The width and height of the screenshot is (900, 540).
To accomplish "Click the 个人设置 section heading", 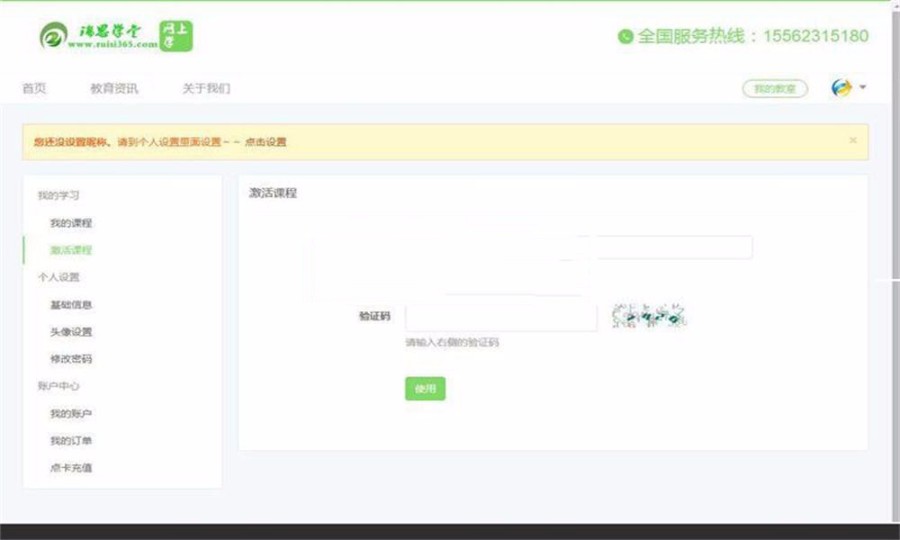I will point(59,277).
